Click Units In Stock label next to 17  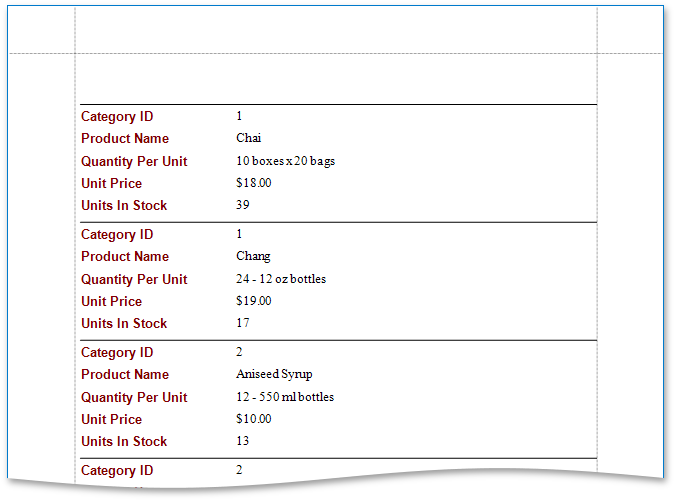point(124,323)
